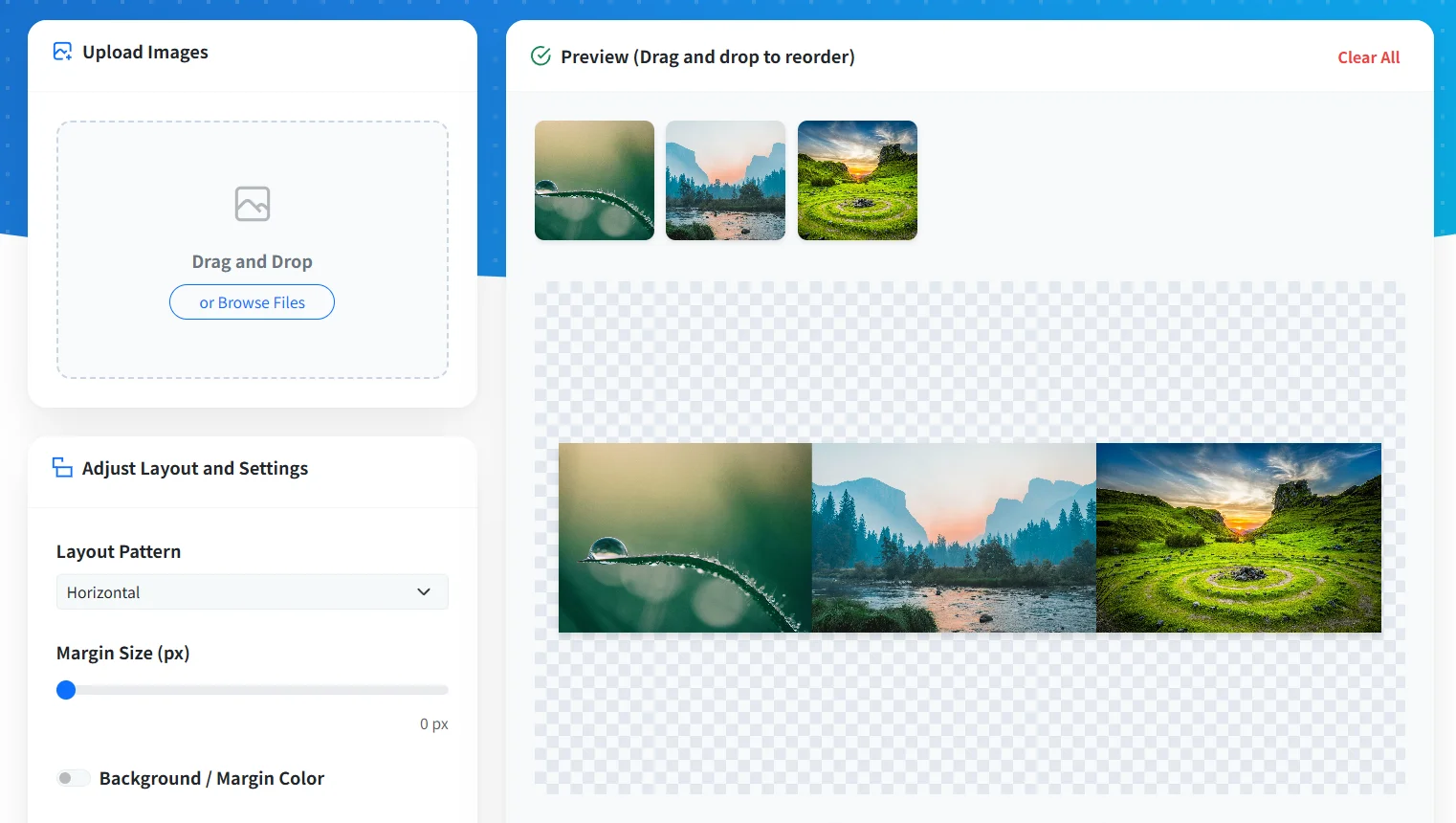Click the Margin Size slider track
Screen dimensions: 1456x823
click(253, 690)
